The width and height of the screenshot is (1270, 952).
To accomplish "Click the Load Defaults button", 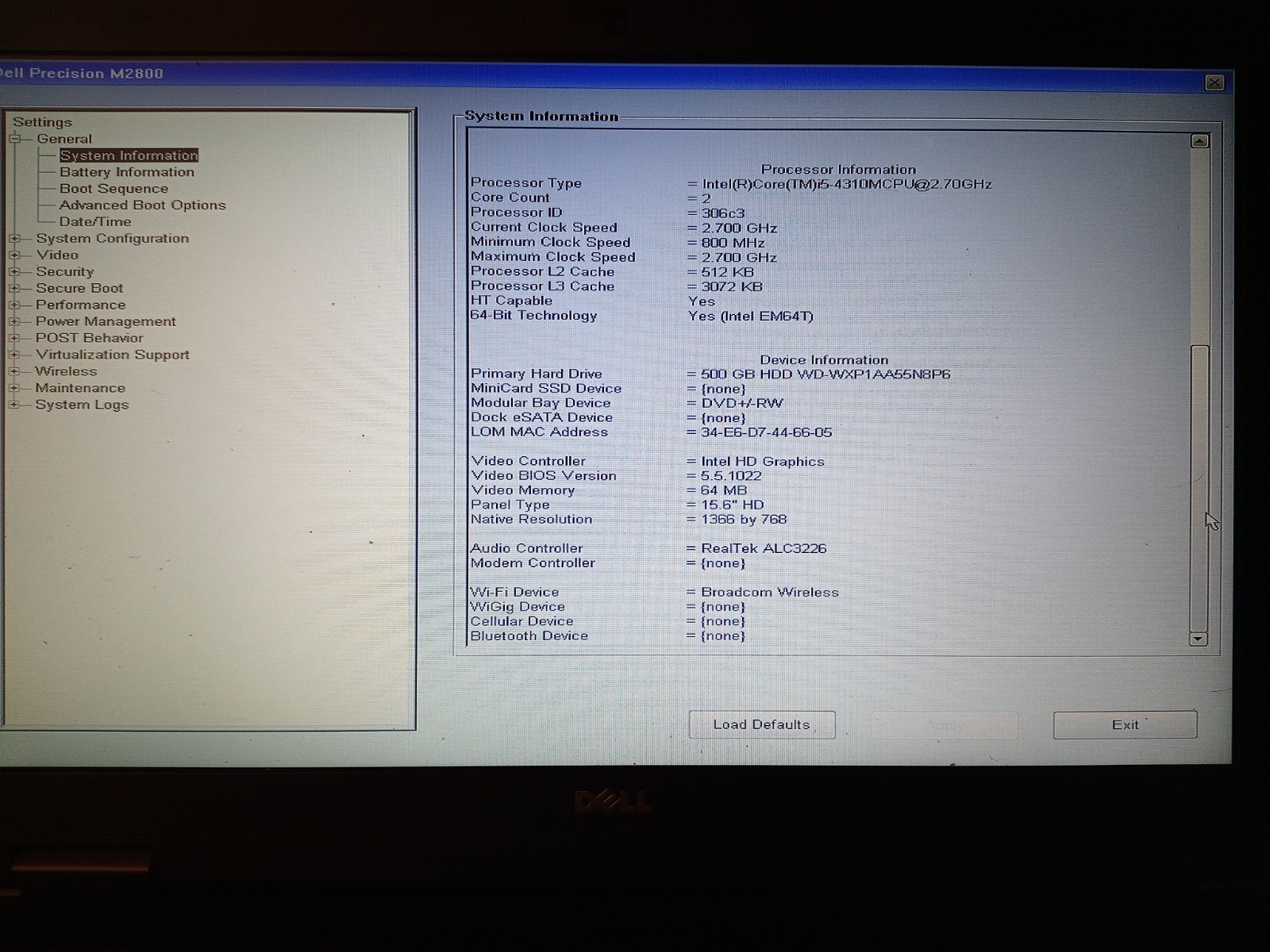I will [x=762, y=724].
